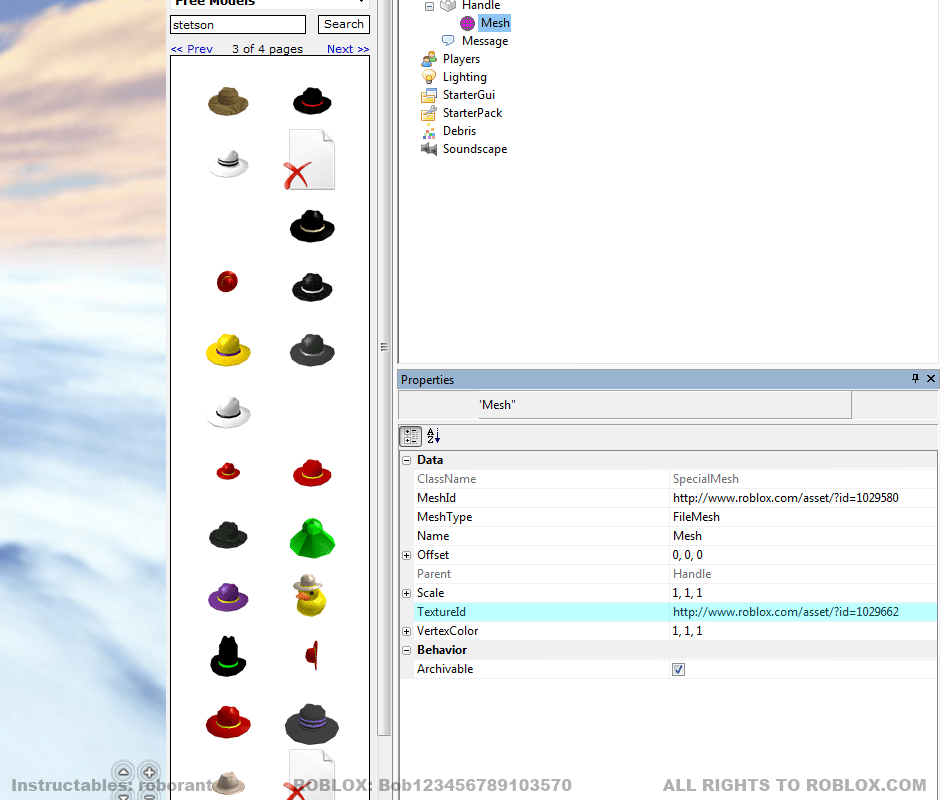Toggle the categorized view button in Properties
The width and height of the screenshot is (940, 800).
411,436
